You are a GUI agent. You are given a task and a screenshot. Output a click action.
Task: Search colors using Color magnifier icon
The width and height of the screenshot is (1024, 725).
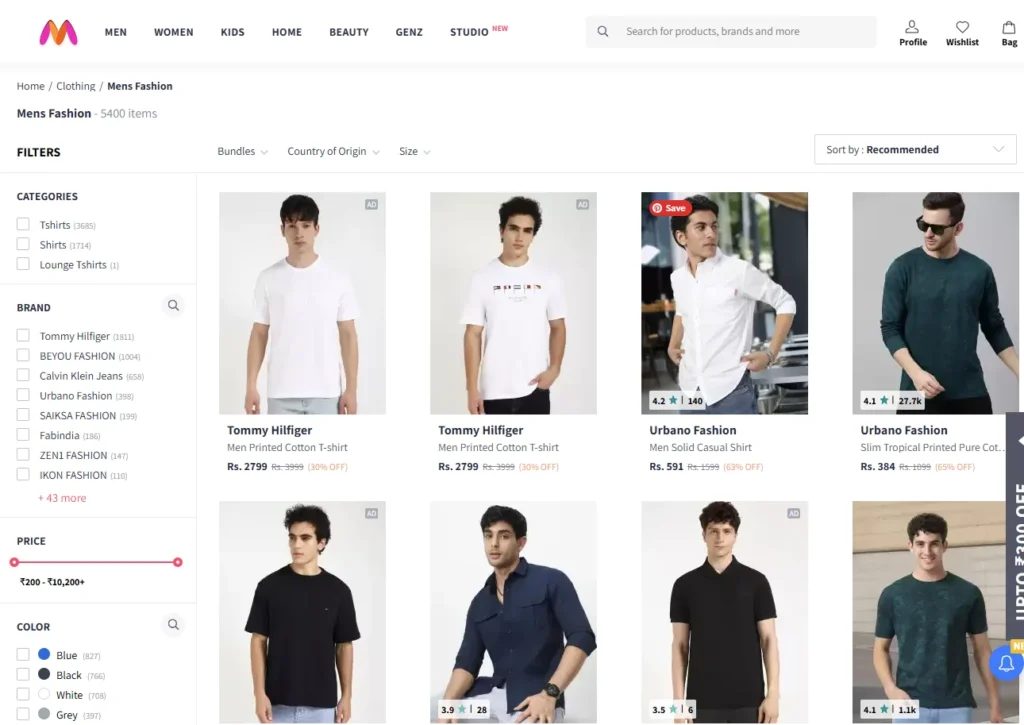173,624
